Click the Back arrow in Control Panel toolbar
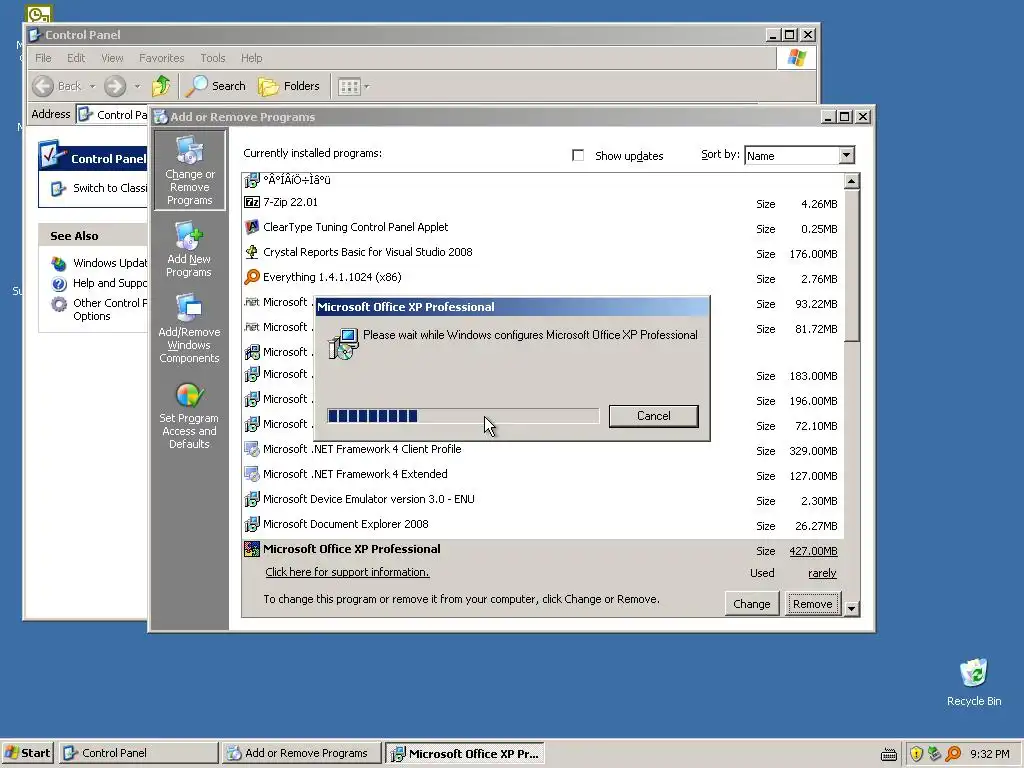 (43, 86)
